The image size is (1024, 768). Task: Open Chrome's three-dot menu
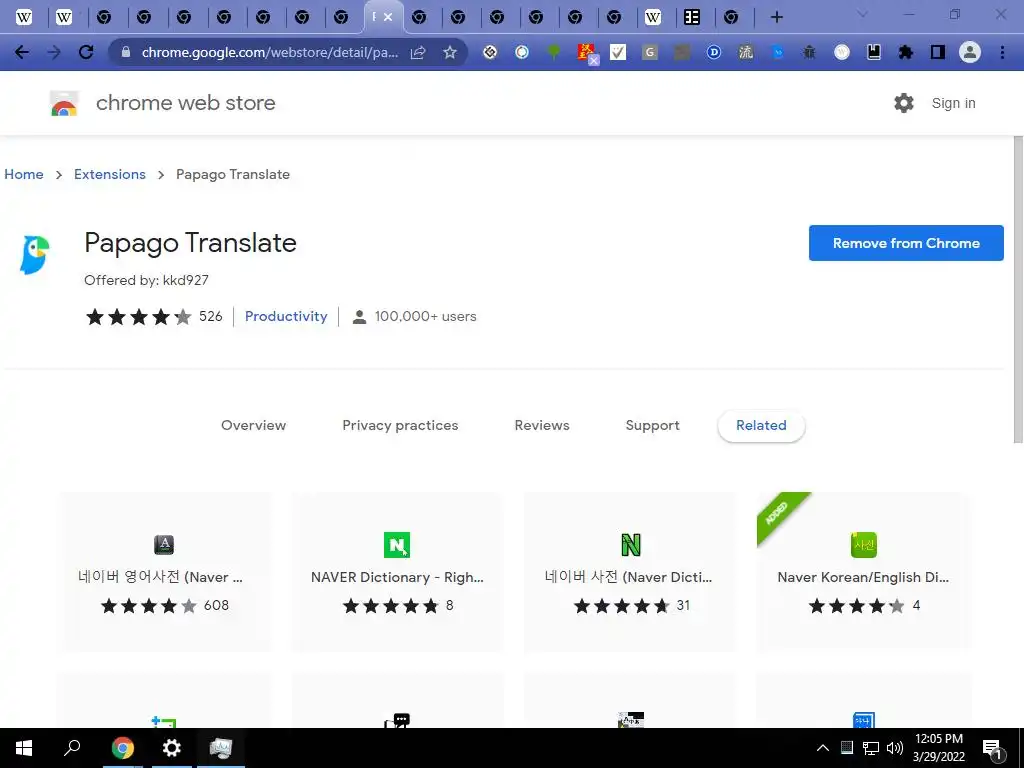pos(1002,52)
